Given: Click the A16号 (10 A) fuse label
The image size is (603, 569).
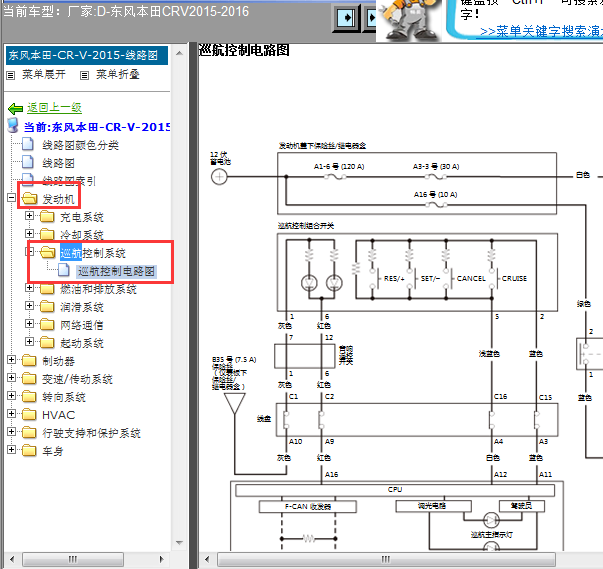Looking at the screenshot, I should pos(435,195).
